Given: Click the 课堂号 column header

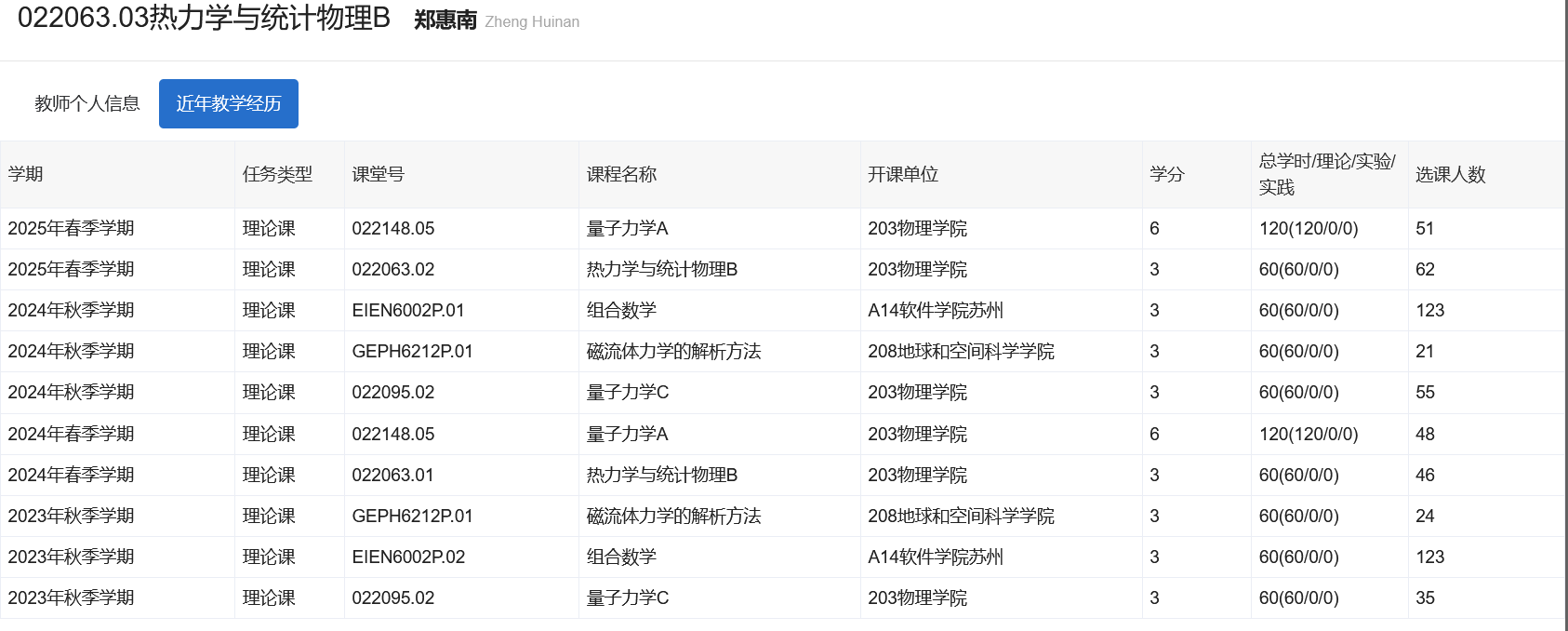Looking at the screenshot, I should click(x=378, y=174).
